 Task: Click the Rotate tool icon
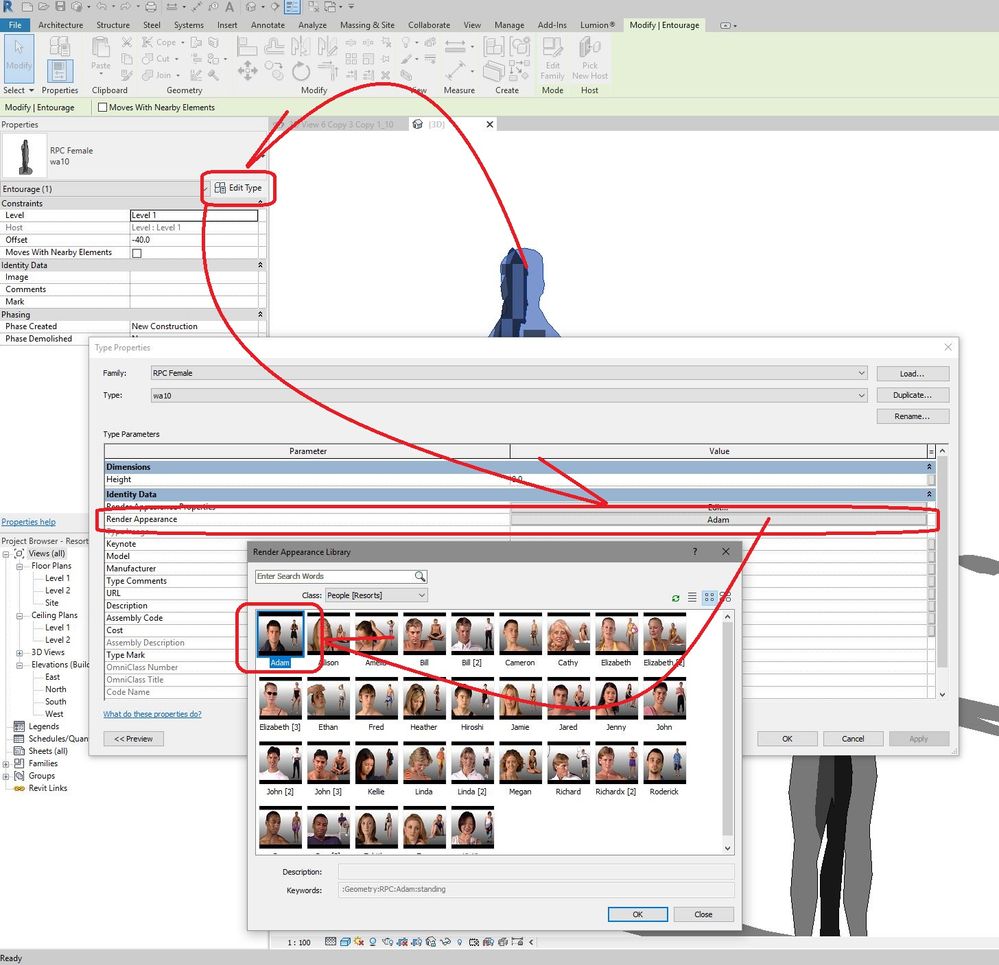(x=301, y=71)
